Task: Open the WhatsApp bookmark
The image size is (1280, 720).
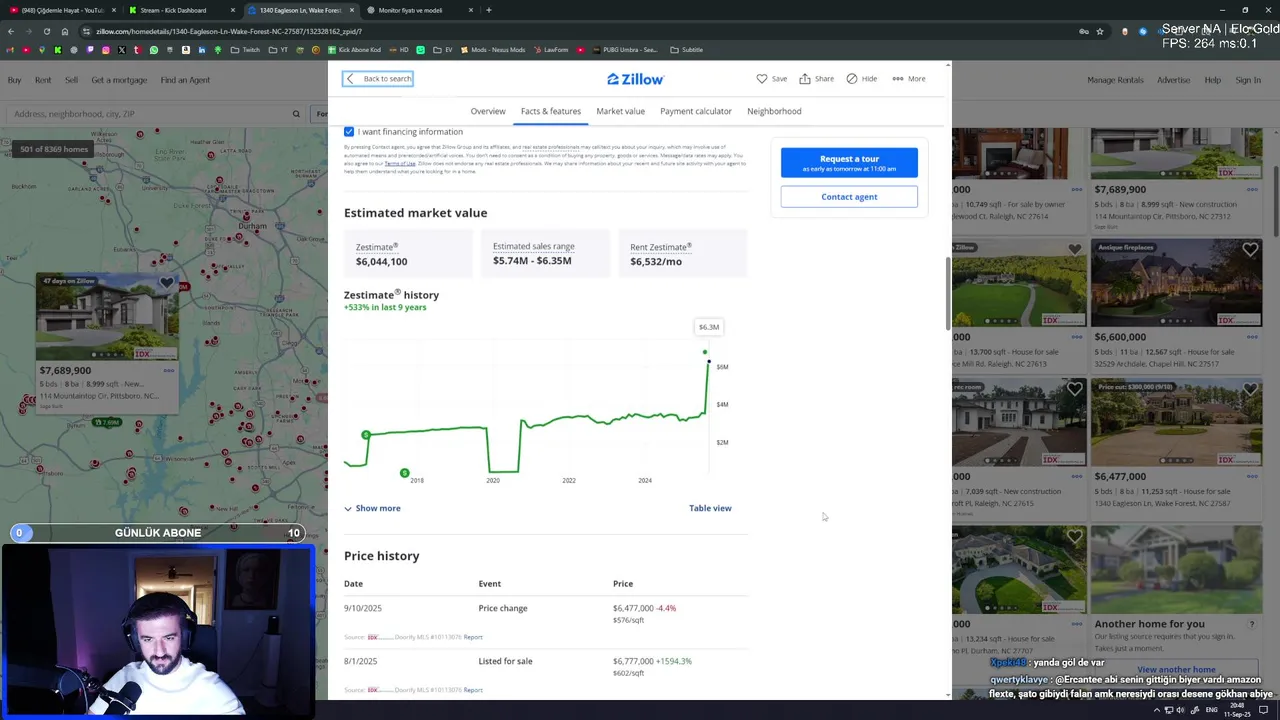Action: click(x=154, y=50)
